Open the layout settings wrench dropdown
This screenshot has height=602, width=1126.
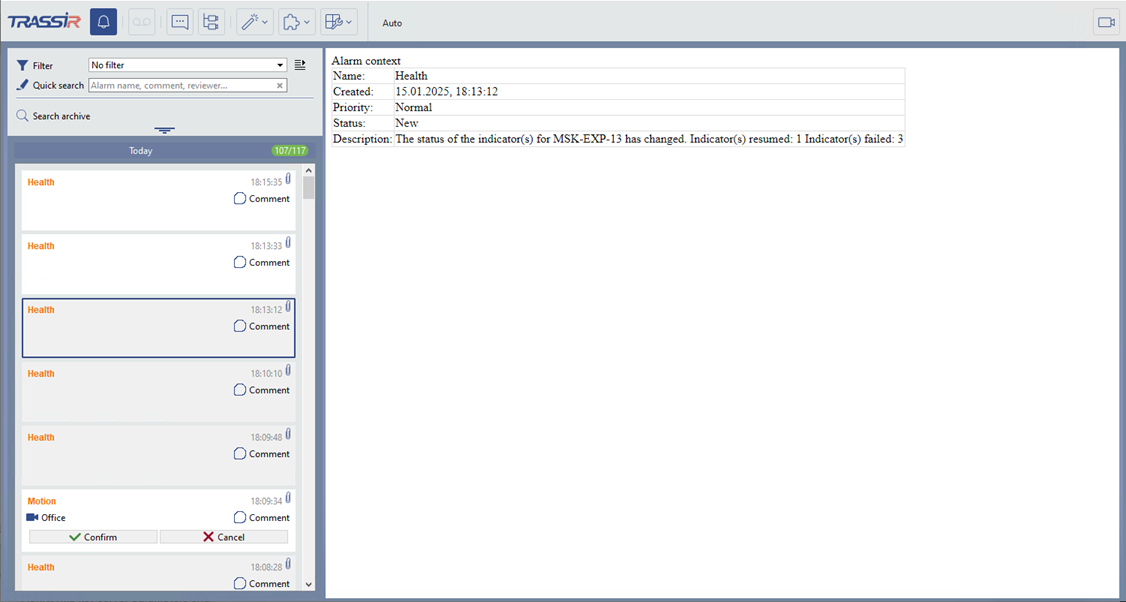pos(340,22)
